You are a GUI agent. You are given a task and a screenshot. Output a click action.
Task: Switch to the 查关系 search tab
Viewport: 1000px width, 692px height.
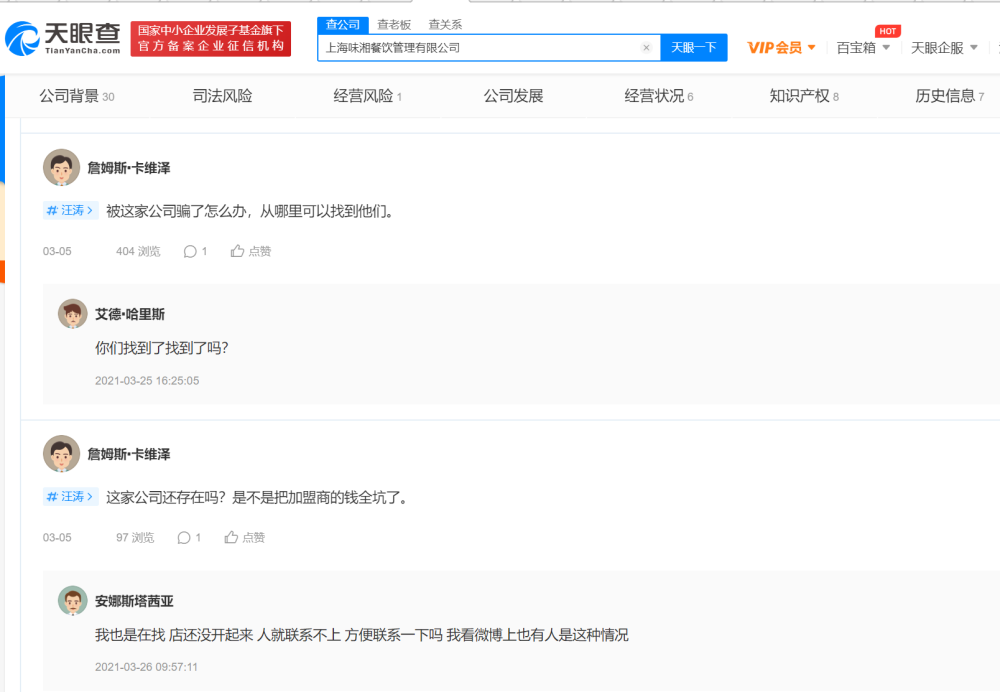pyautogui.click(x=445, y=25)
